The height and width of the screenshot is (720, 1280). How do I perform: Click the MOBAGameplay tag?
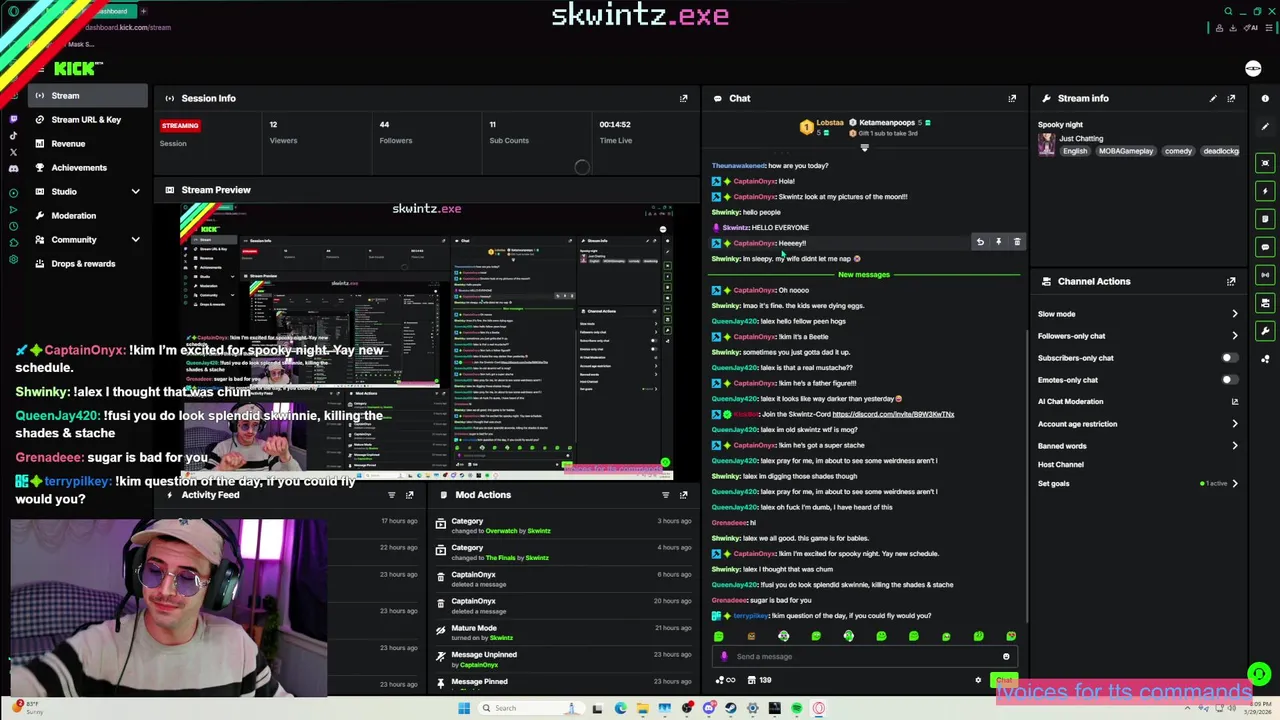pos(1126,151)
